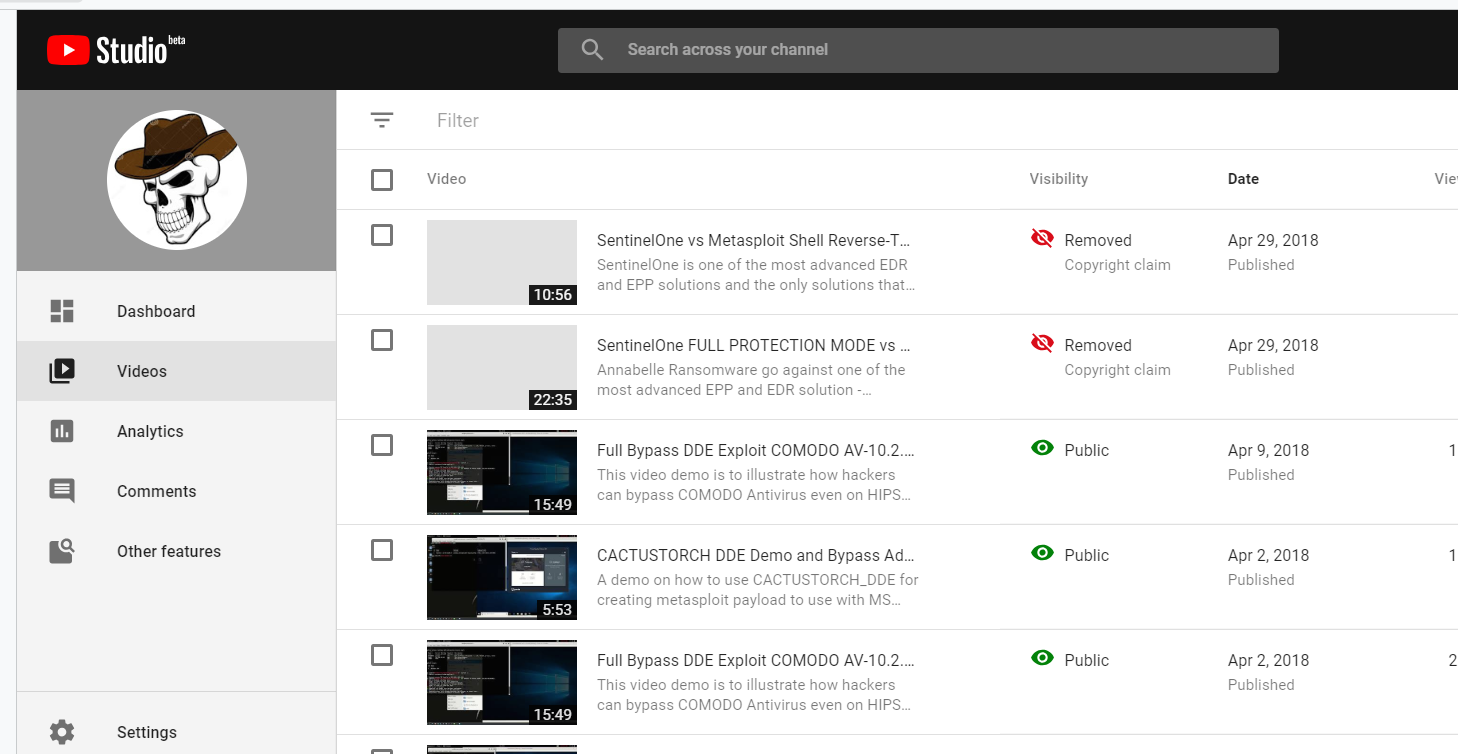Click the Apr 2 15:49 video thumbnail
Screen dimensions: 1458x754
point(502,682)
